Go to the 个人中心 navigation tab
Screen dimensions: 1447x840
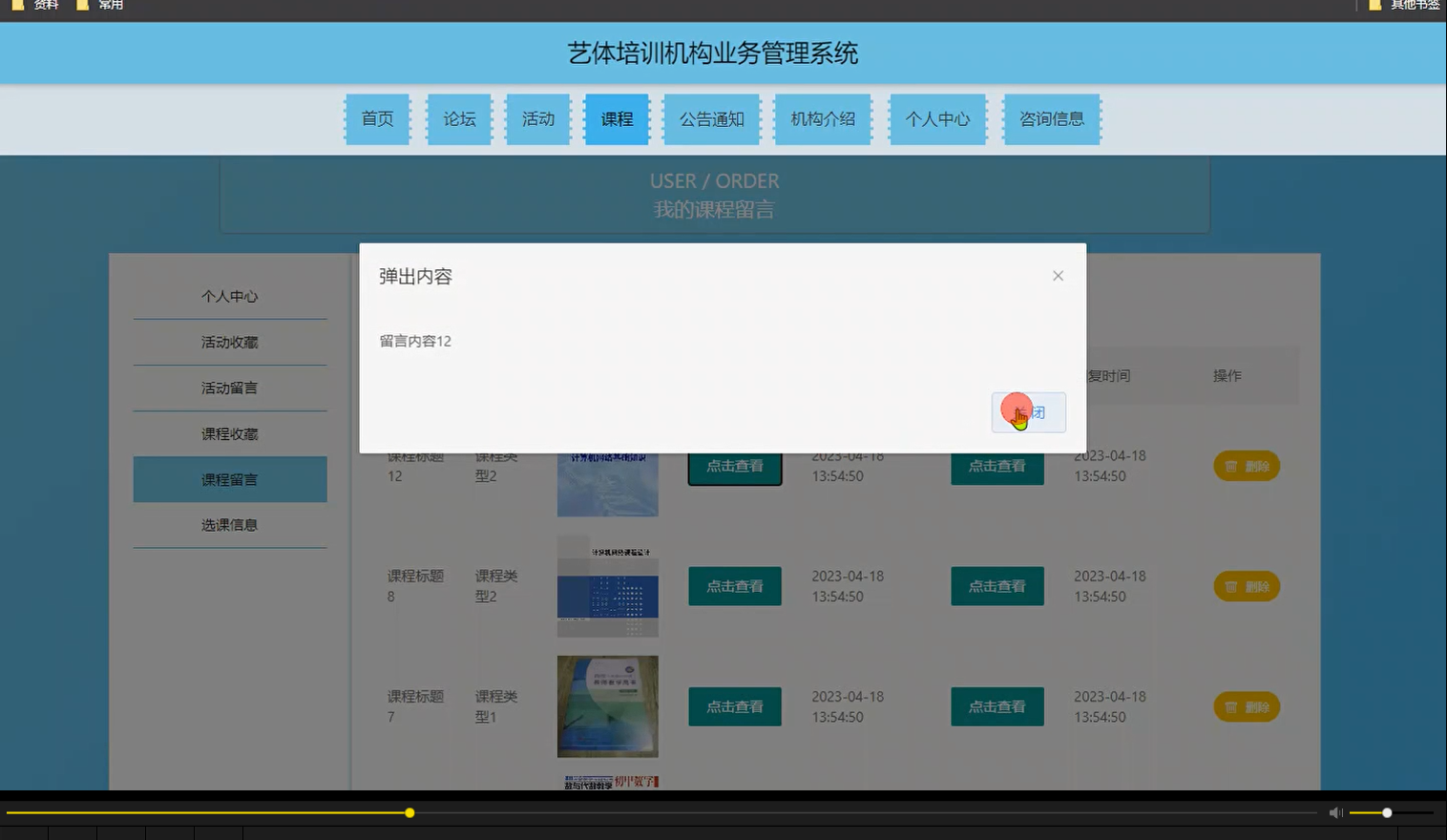coord(937,118)
